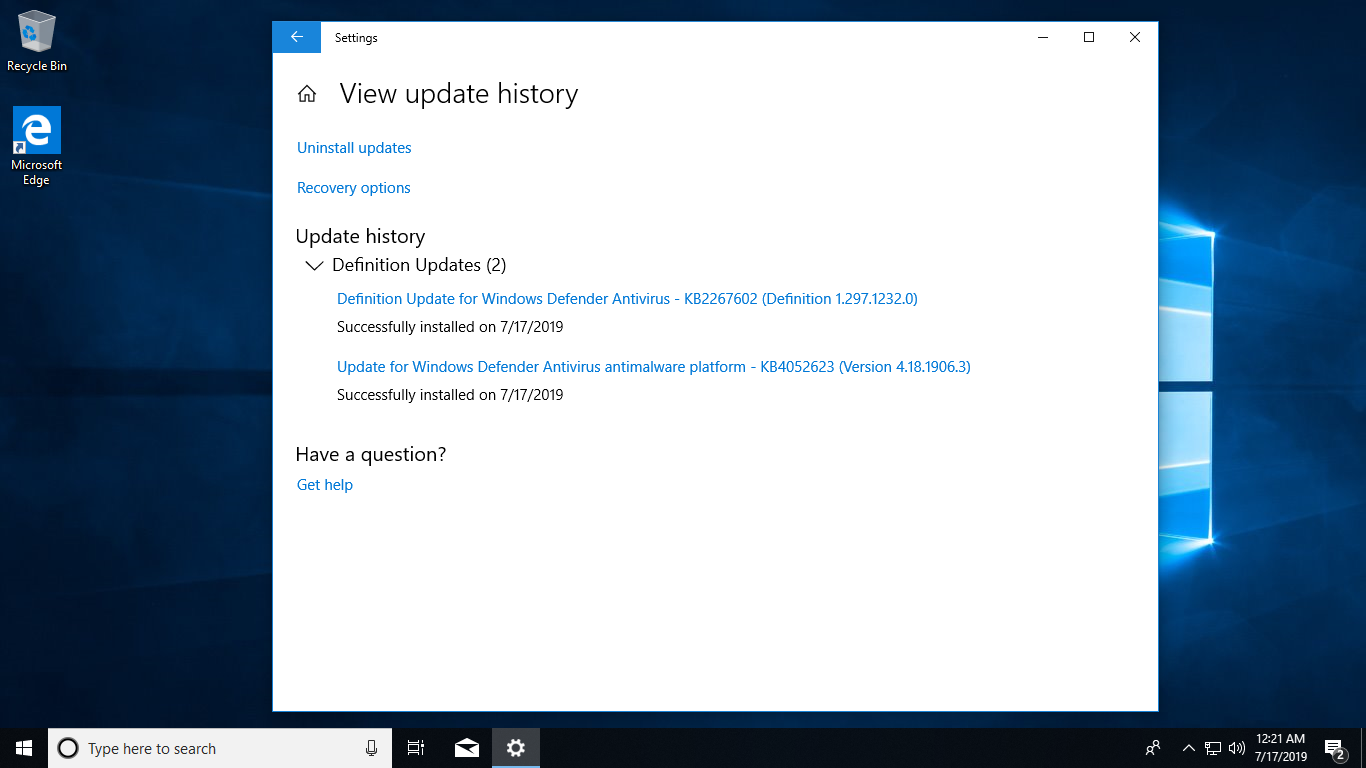Viewport: 1366px width, 768px height.
Task: Open KB2267602 Definition Update link
Action: [x=627, y=299]
